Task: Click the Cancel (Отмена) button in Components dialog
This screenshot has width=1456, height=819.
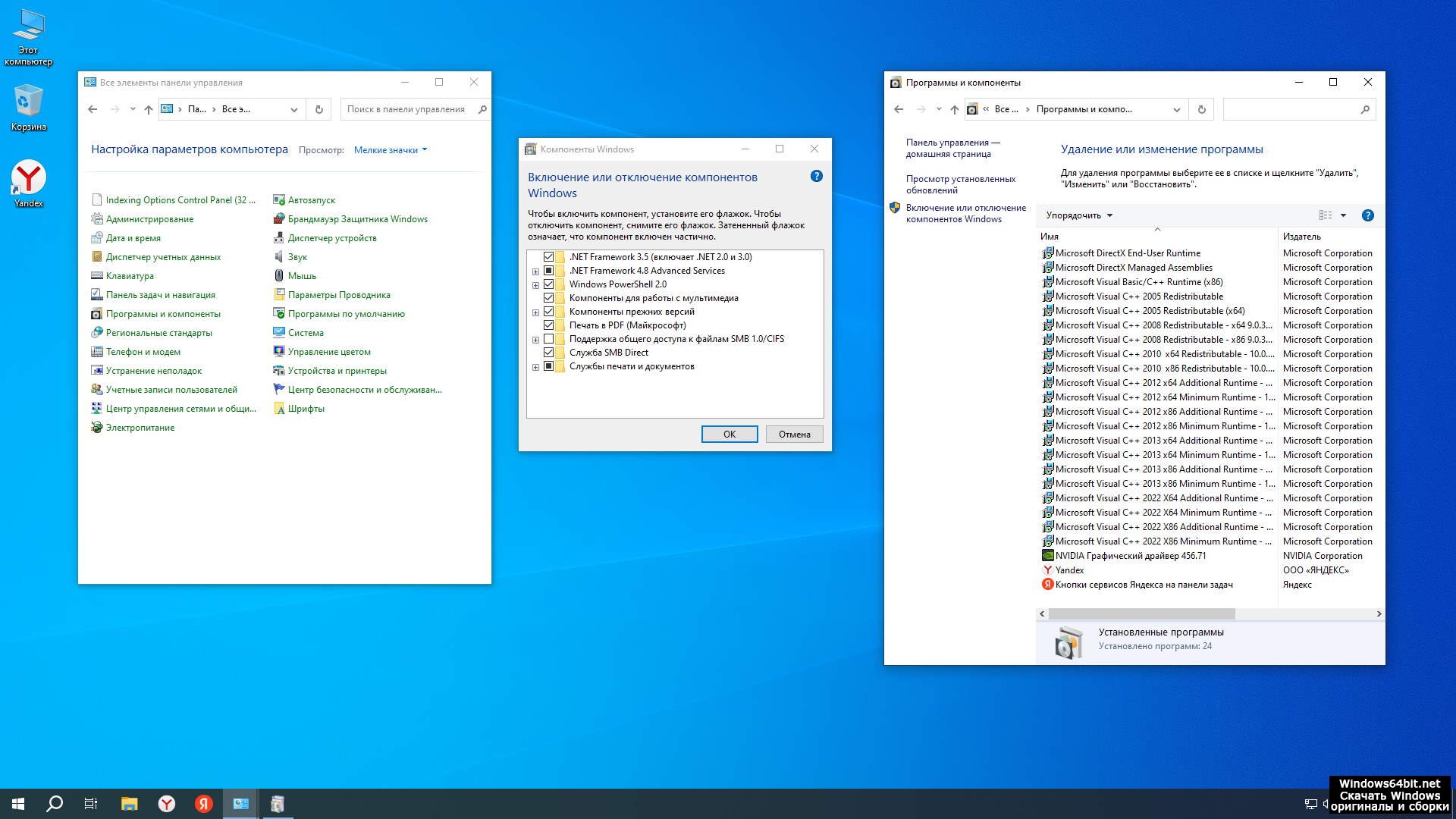Action: tap(794, 435)
